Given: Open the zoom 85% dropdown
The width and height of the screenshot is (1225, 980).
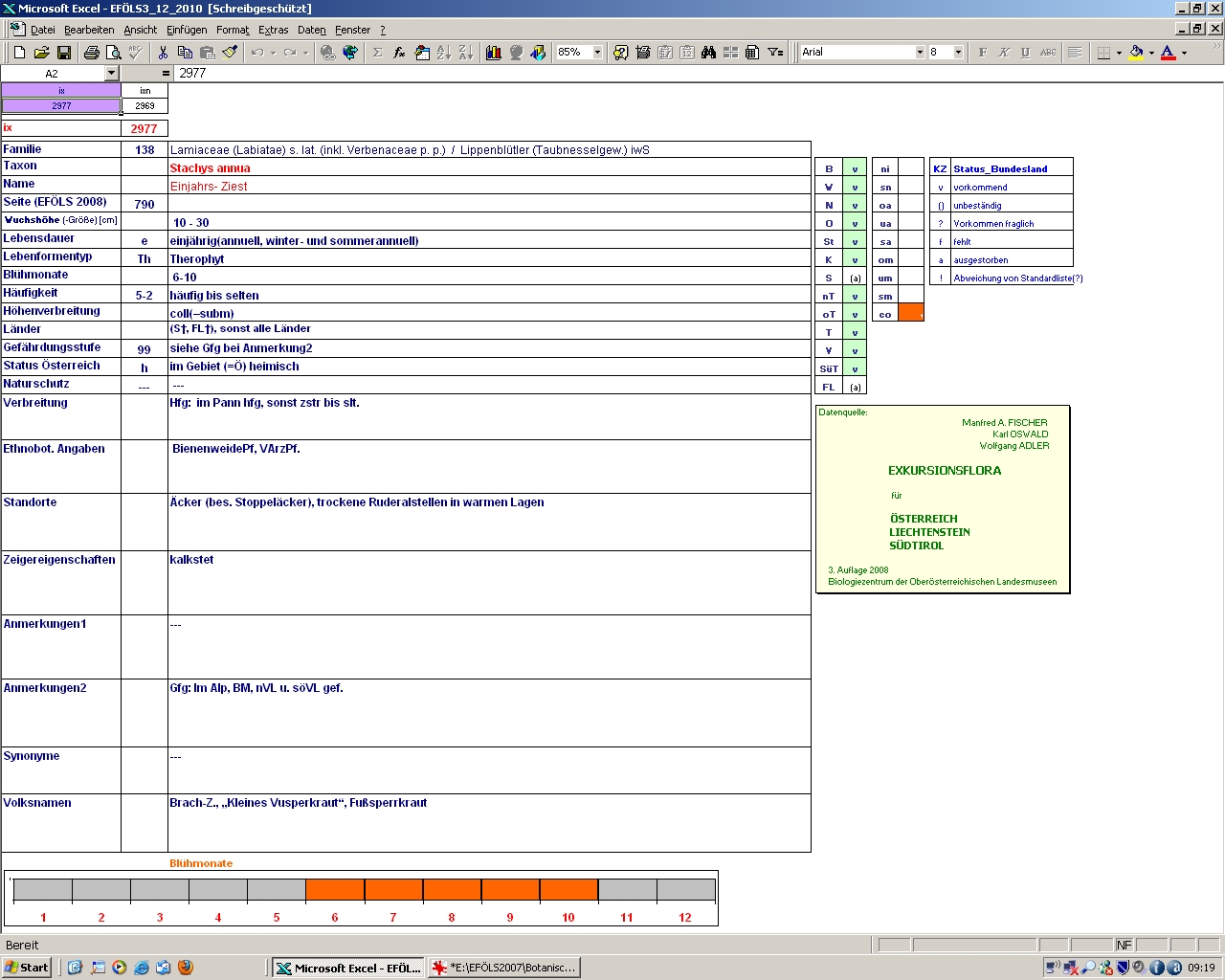Looking at the screenshot, I should [597, 53].
